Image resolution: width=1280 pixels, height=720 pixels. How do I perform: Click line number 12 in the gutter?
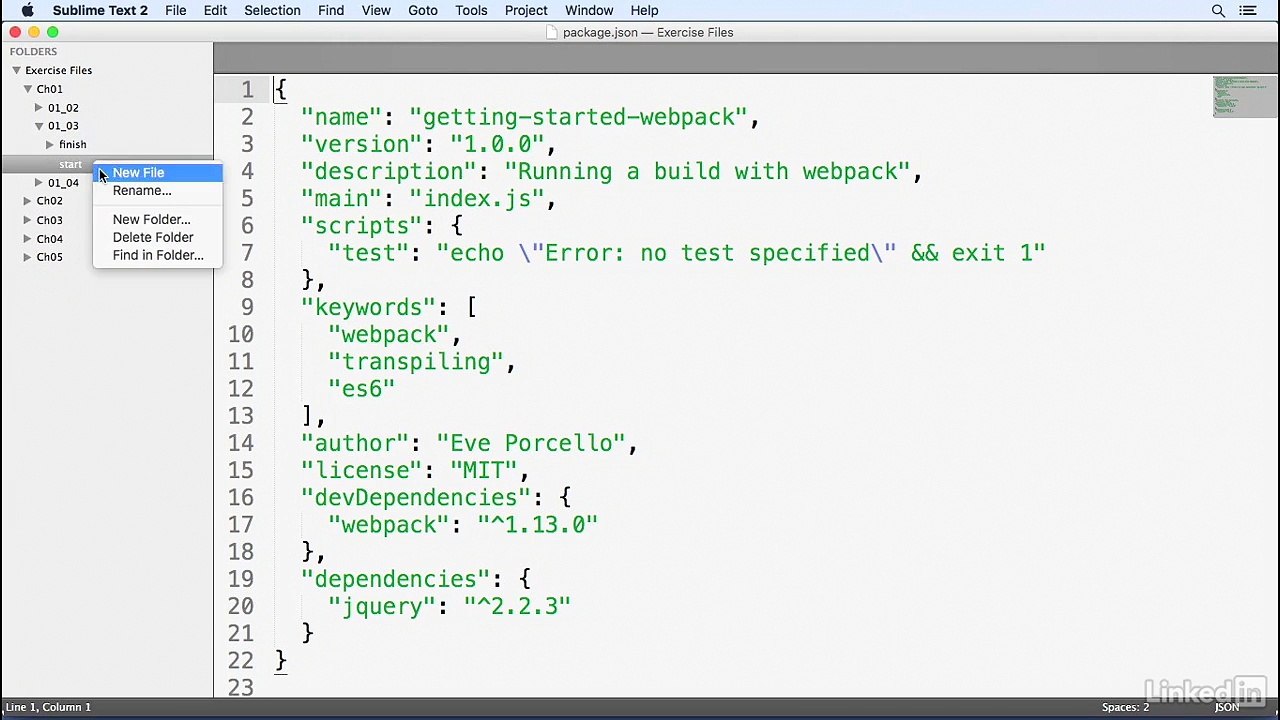[241, 389]
